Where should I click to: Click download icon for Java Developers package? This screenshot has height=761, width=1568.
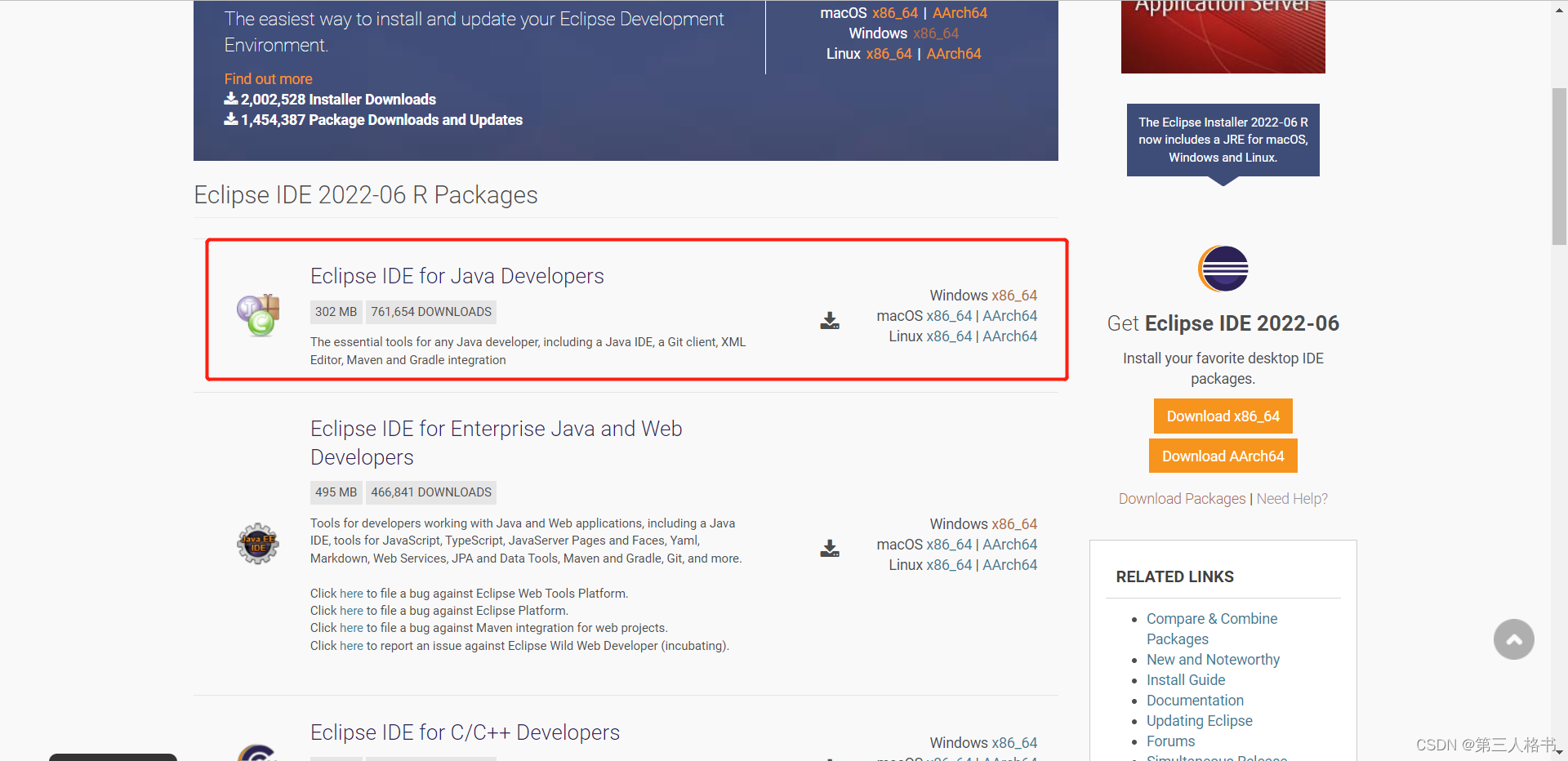(830, 321)
